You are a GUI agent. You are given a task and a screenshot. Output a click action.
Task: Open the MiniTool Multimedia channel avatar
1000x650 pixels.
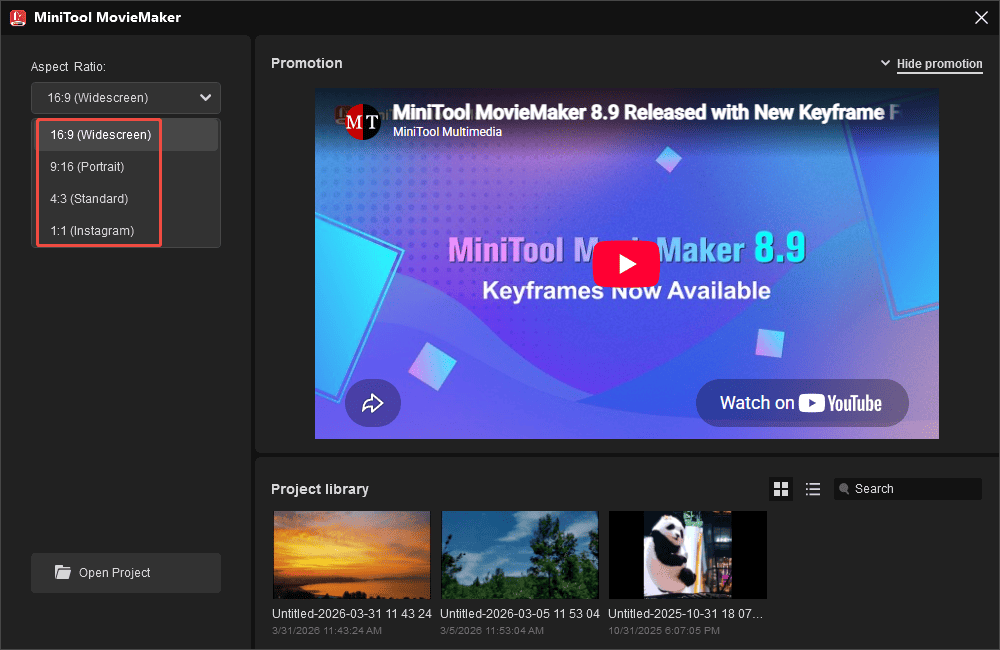(x=362, y=121)
